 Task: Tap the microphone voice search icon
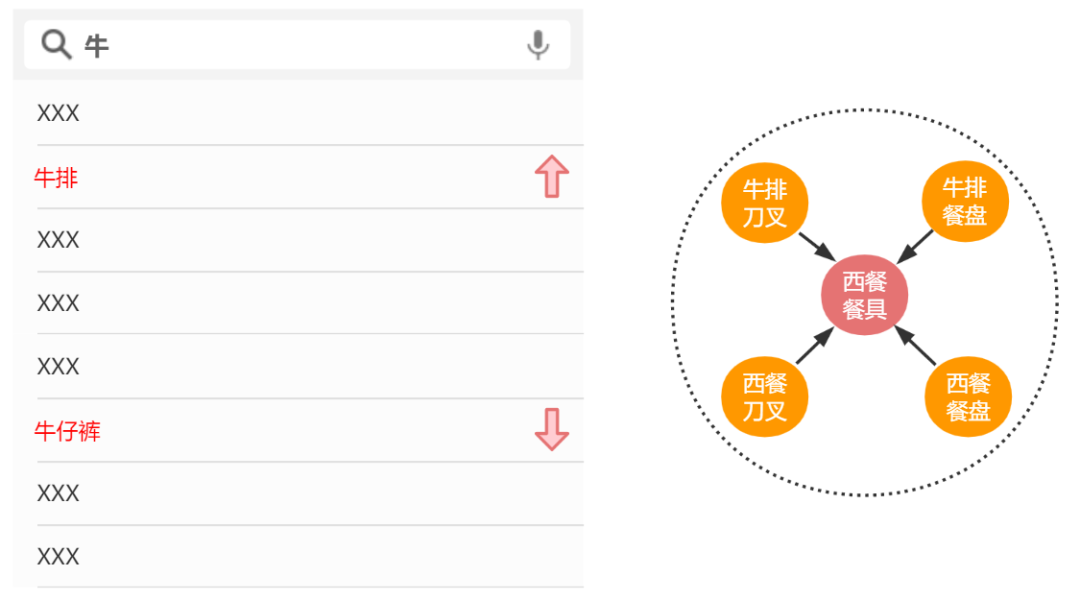[x=538, y=45]
